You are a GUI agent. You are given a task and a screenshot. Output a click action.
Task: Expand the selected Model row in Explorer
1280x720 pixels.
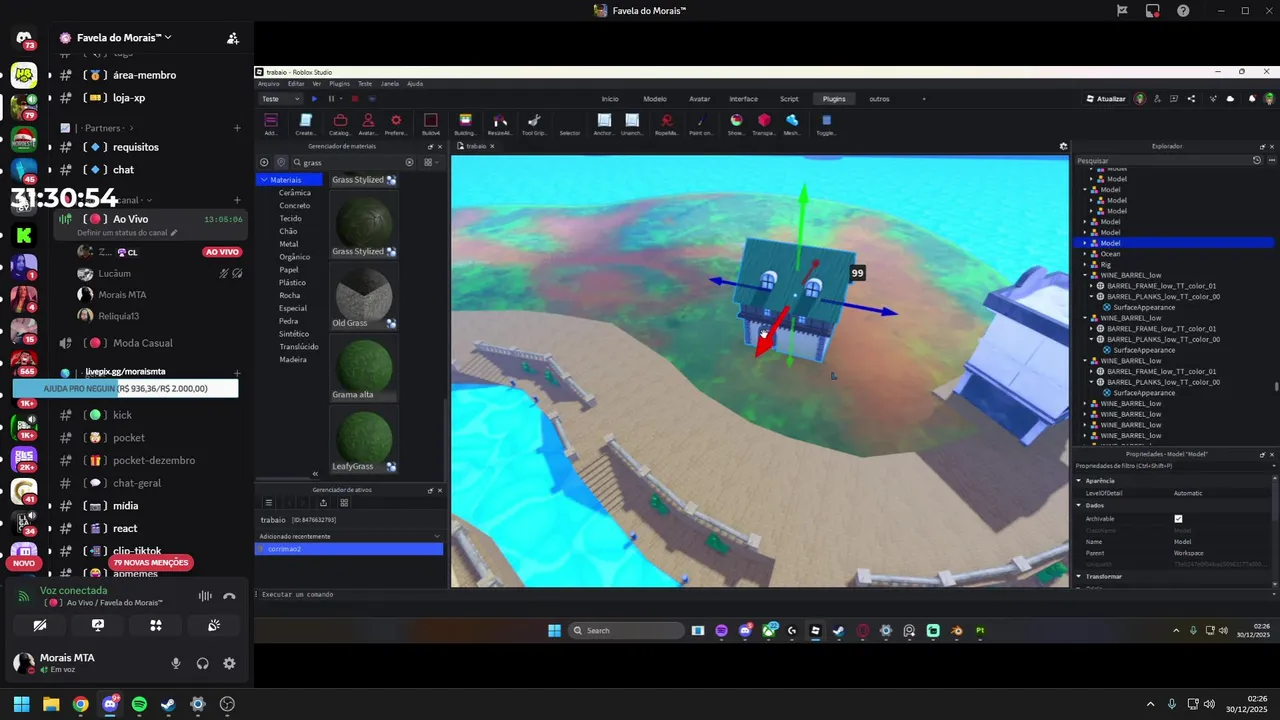pyautogui.click(x=1086, y=243)
